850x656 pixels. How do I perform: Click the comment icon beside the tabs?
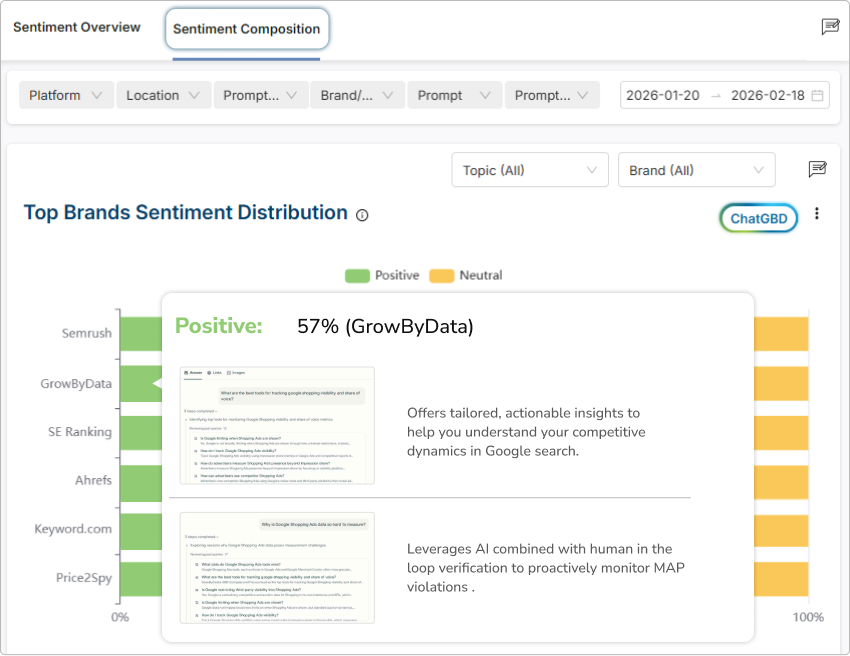click(830, 27)
